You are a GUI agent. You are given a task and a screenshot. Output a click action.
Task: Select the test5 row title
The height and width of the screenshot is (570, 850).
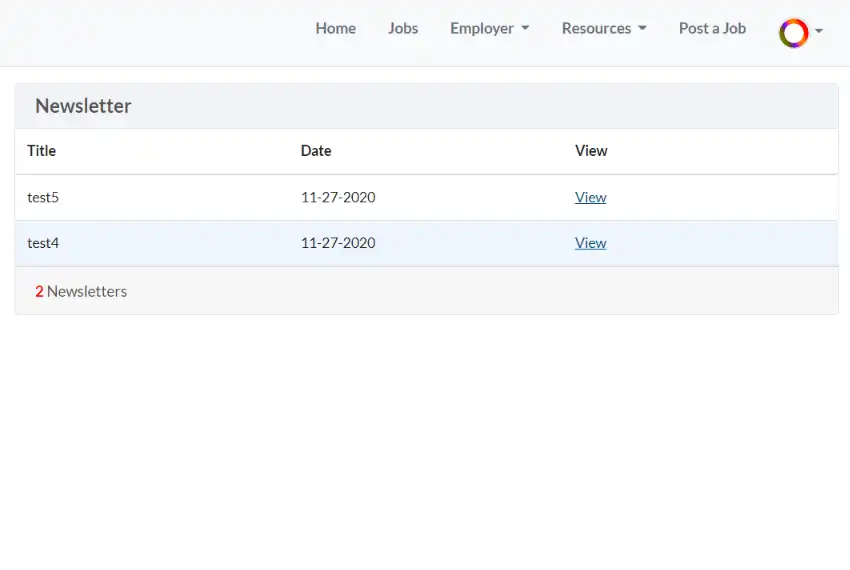point(43,197)
